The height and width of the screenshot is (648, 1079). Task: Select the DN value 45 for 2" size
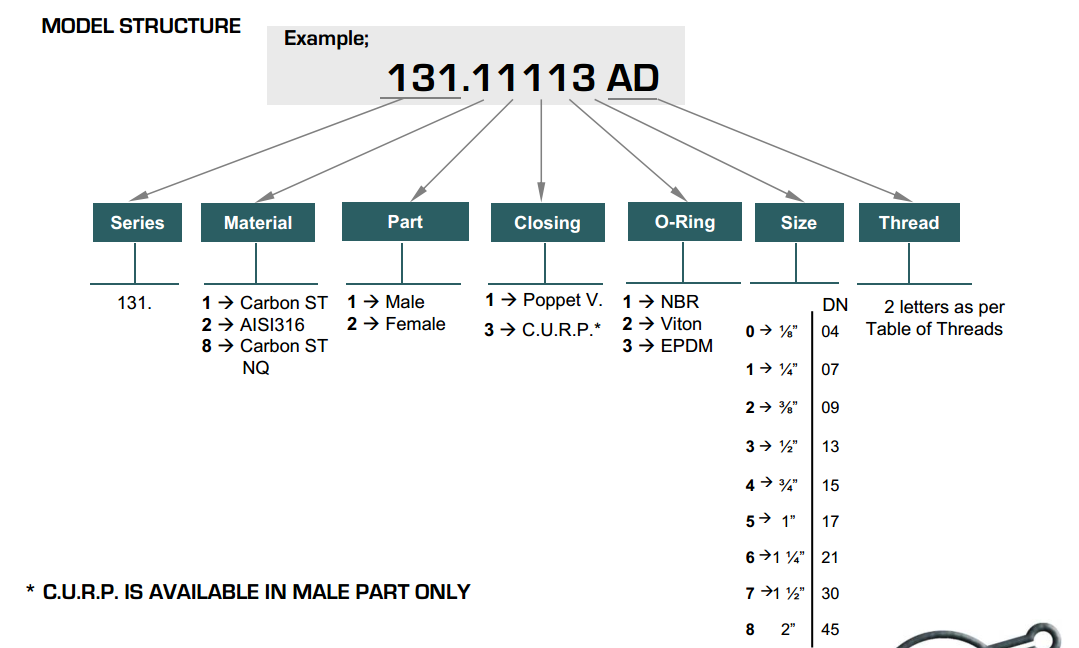[830, 630]
